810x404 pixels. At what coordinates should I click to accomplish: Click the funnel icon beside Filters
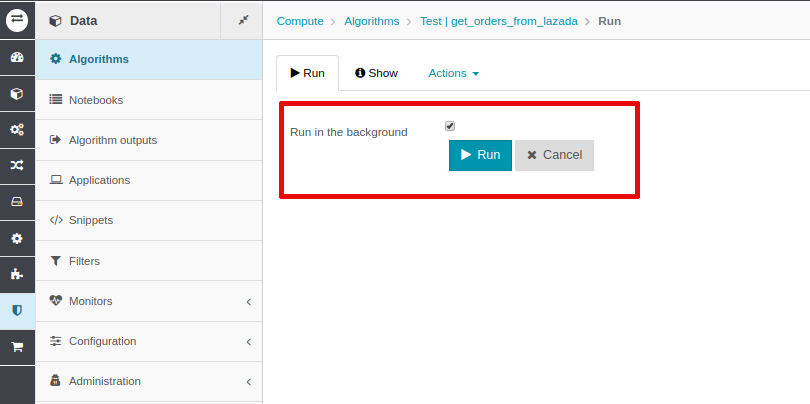(x=55, y=260)
